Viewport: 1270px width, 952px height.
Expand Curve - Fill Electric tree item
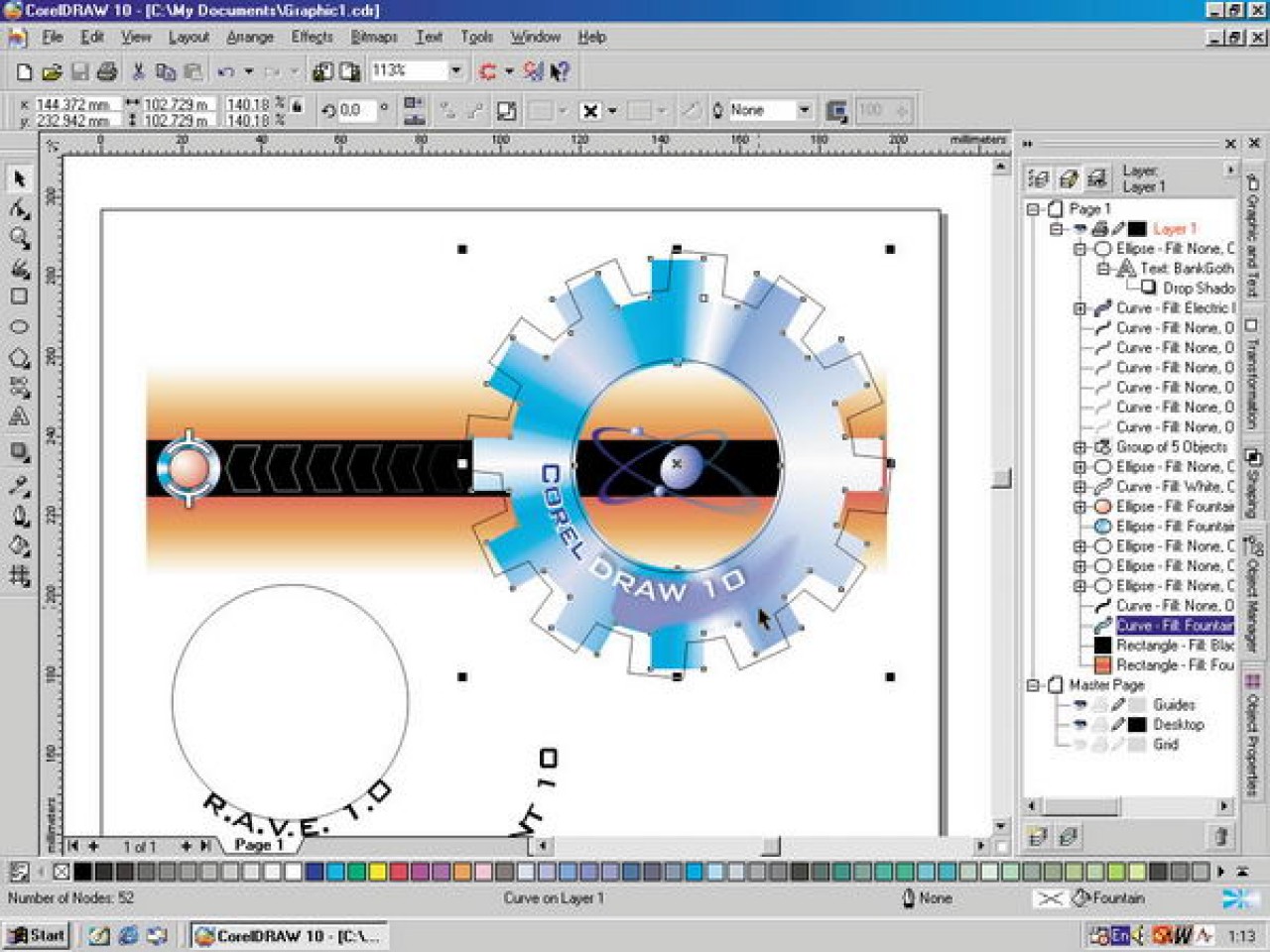click(1080, 308)
